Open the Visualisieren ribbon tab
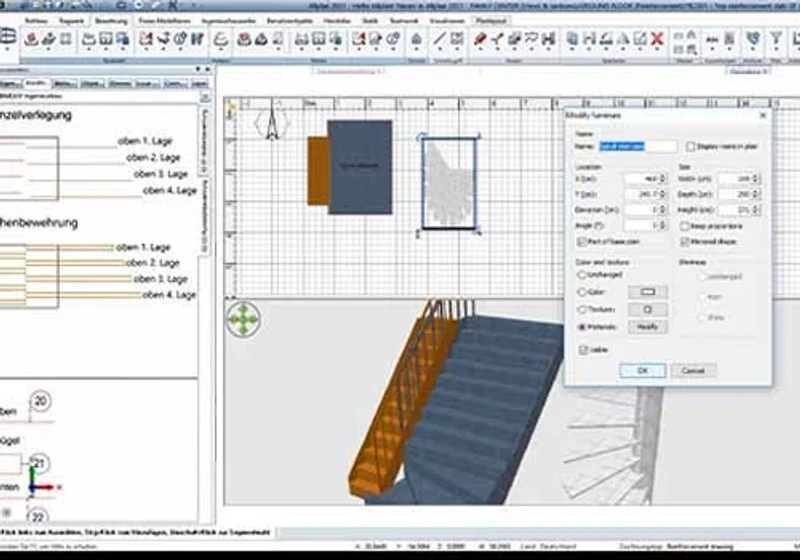 [x=447, y=21]
